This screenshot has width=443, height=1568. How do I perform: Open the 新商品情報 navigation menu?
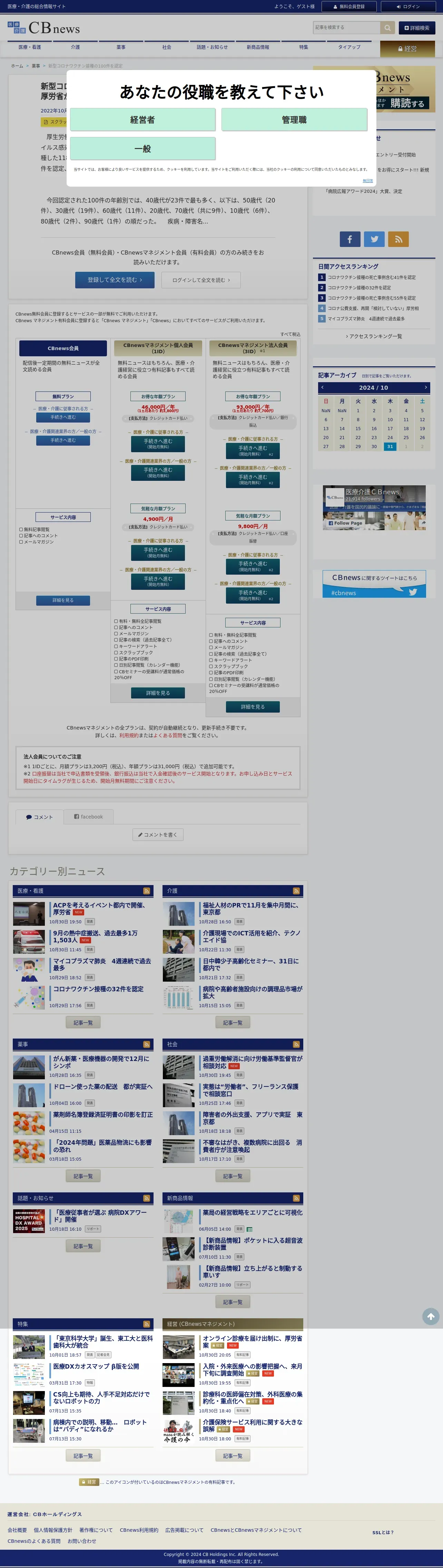[x=258, y=47]
